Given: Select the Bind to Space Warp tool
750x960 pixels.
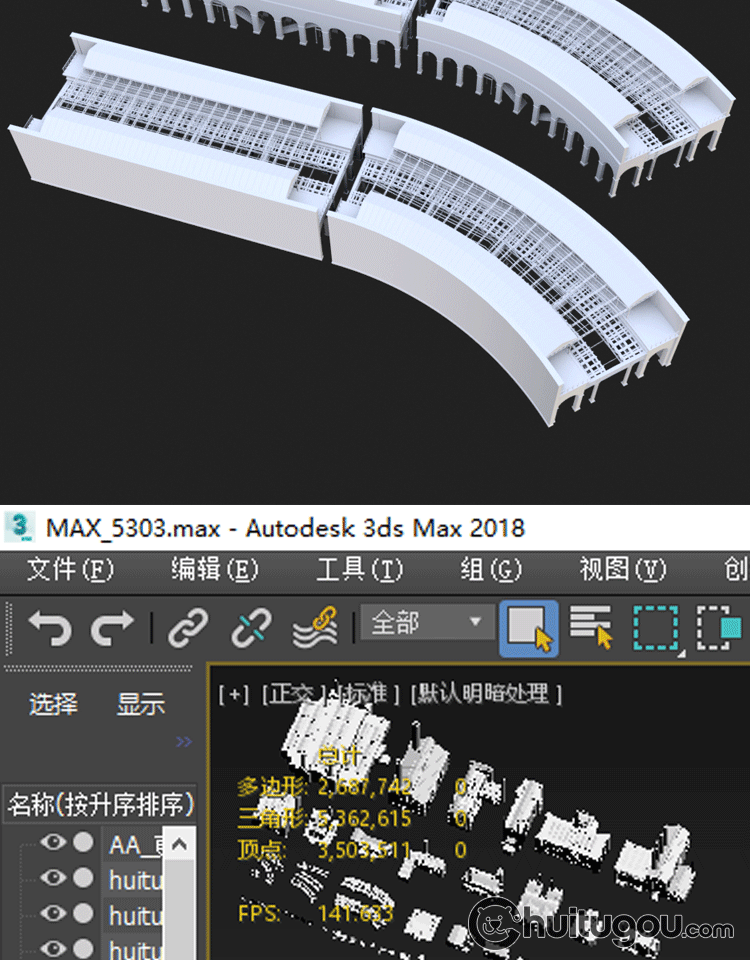Looking at the screenshot, I should coord(315,628).
